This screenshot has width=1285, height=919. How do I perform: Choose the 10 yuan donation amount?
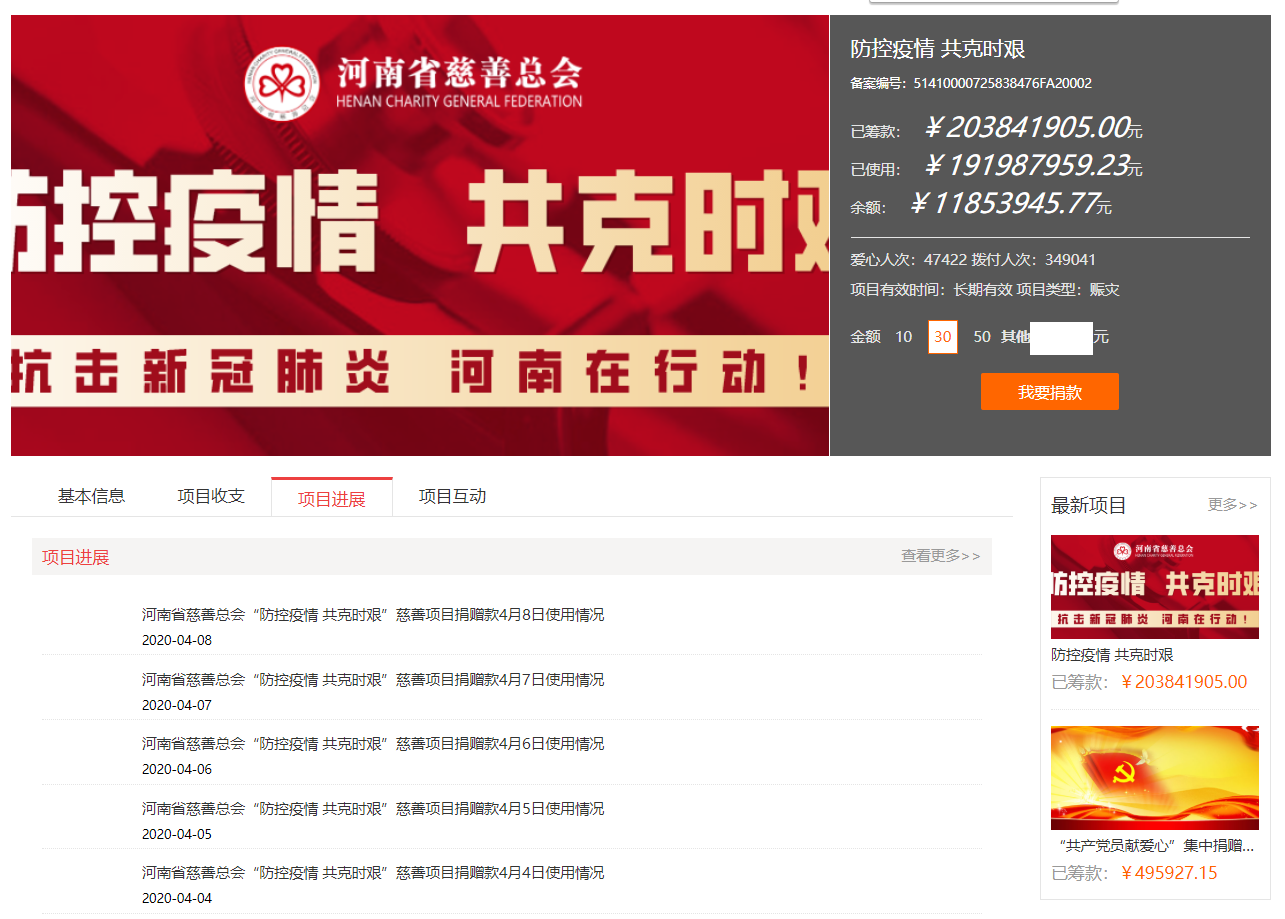pos(904,337)
